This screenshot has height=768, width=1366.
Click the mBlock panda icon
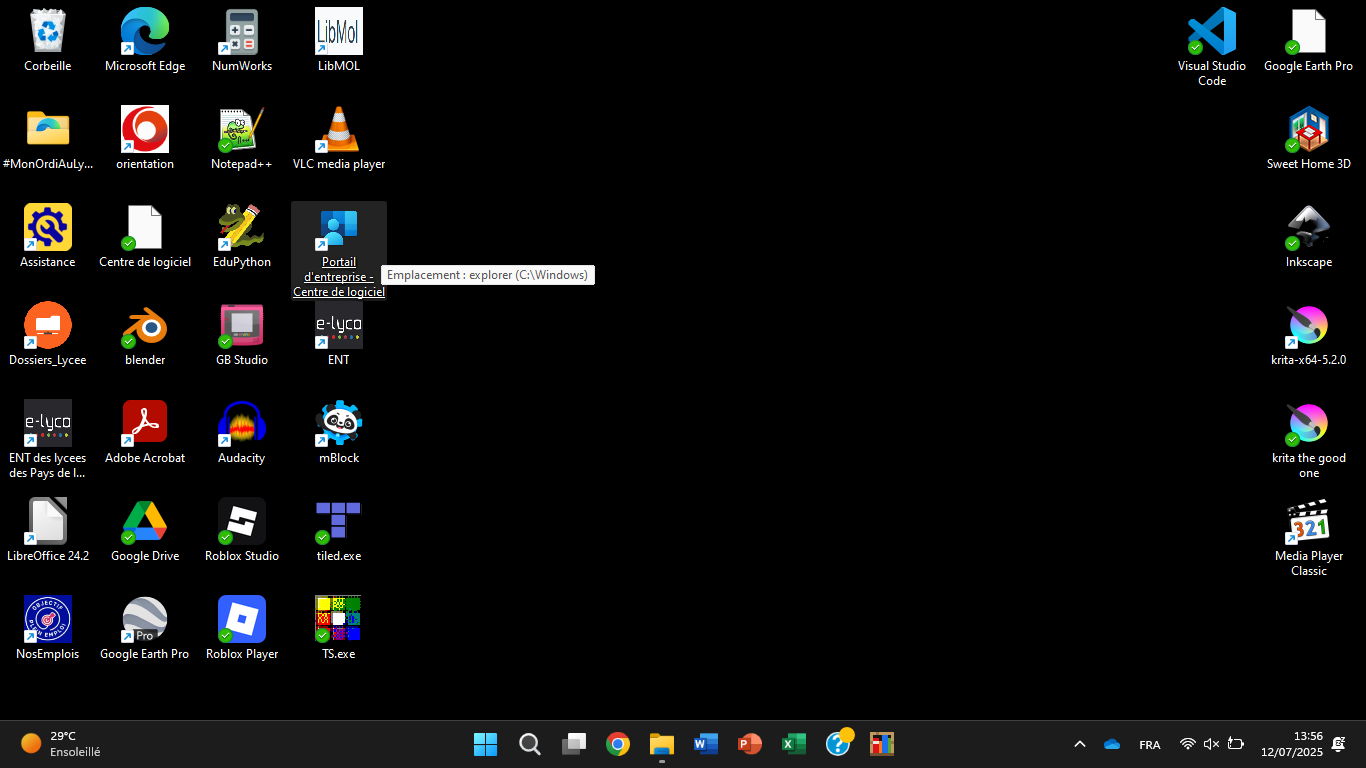338,425
